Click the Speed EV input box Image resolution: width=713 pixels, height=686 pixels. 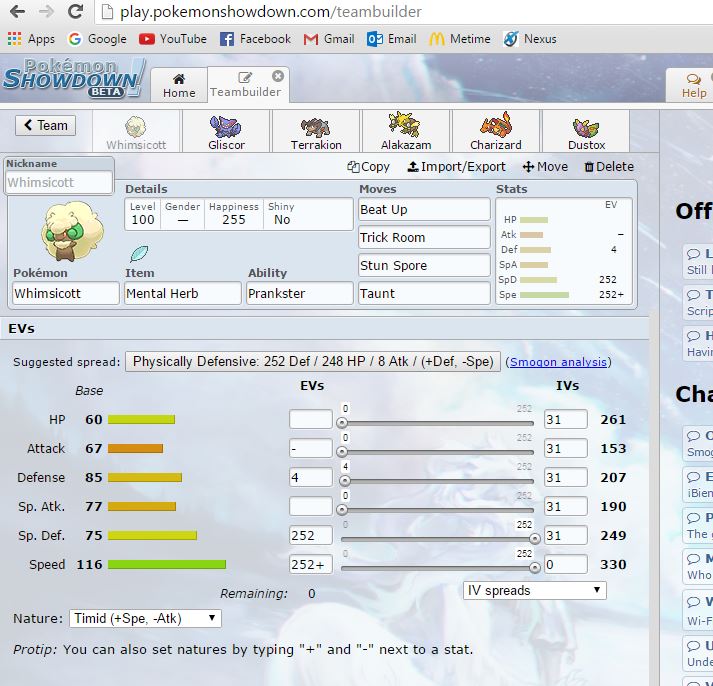point(311,564)
